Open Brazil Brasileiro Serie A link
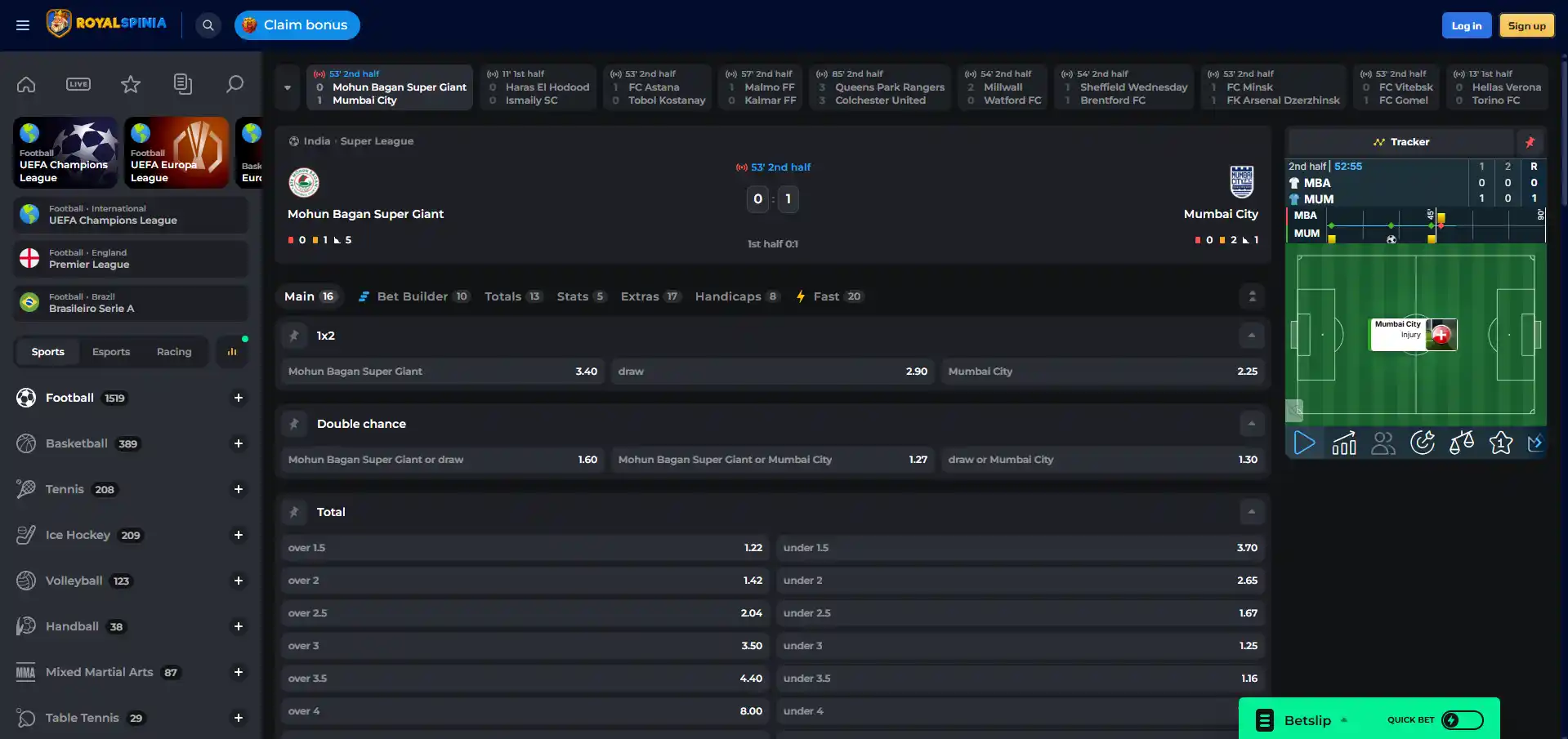Image resolution: width=1568 pixels, height=739 pixels. [x=131, y=303]
